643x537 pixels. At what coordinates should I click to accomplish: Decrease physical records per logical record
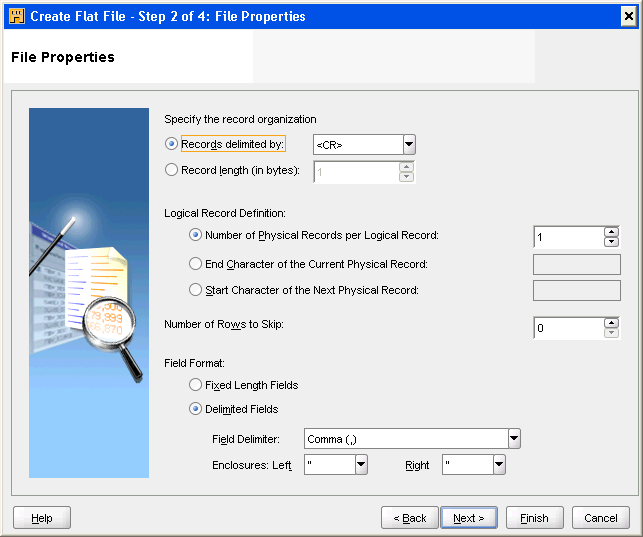(x=611, y=242)
